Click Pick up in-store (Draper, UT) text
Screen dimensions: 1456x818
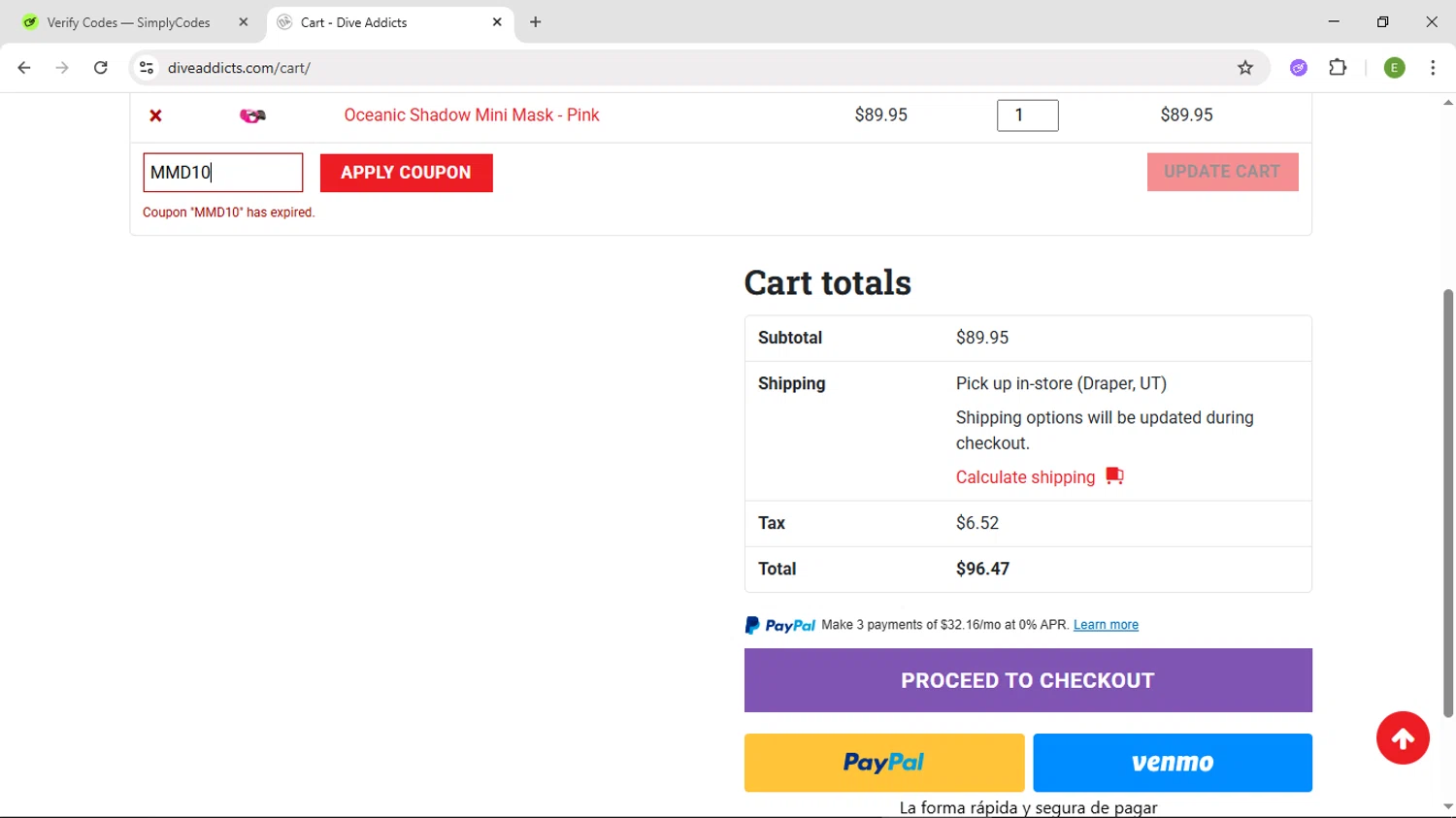tap(1061, 383)
